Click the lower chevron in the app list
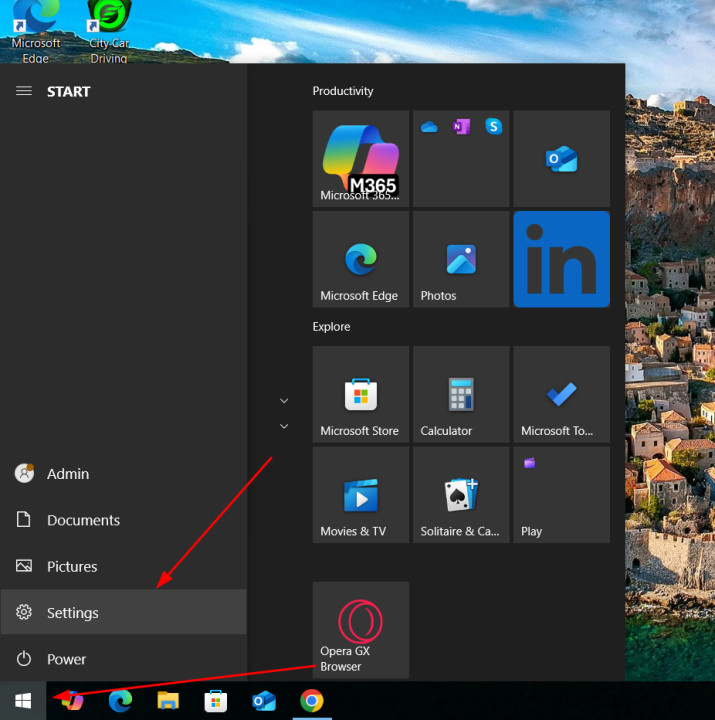715x720 pixels. (x=284, y=426)
